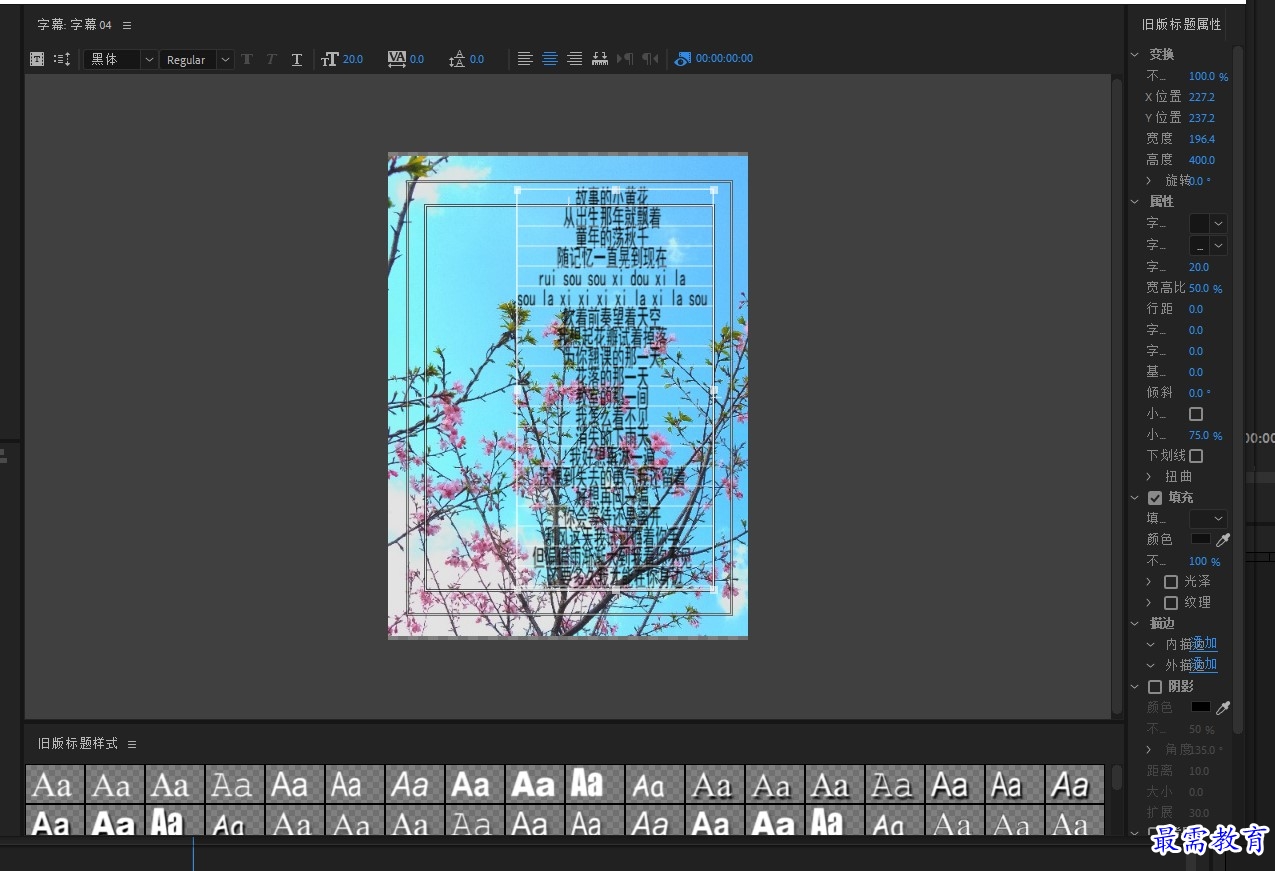Toggle italic text style
Viewport: 1275px width, 871px height.
pyautogui.click(x=271, y=59)
